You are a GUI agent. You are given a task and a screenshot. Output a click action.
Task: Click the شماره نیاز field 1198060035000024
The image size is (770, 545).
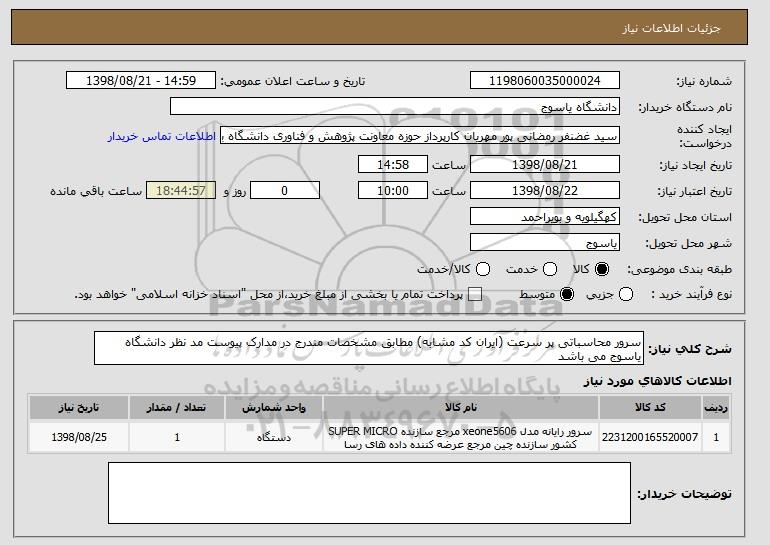(545, 81)
